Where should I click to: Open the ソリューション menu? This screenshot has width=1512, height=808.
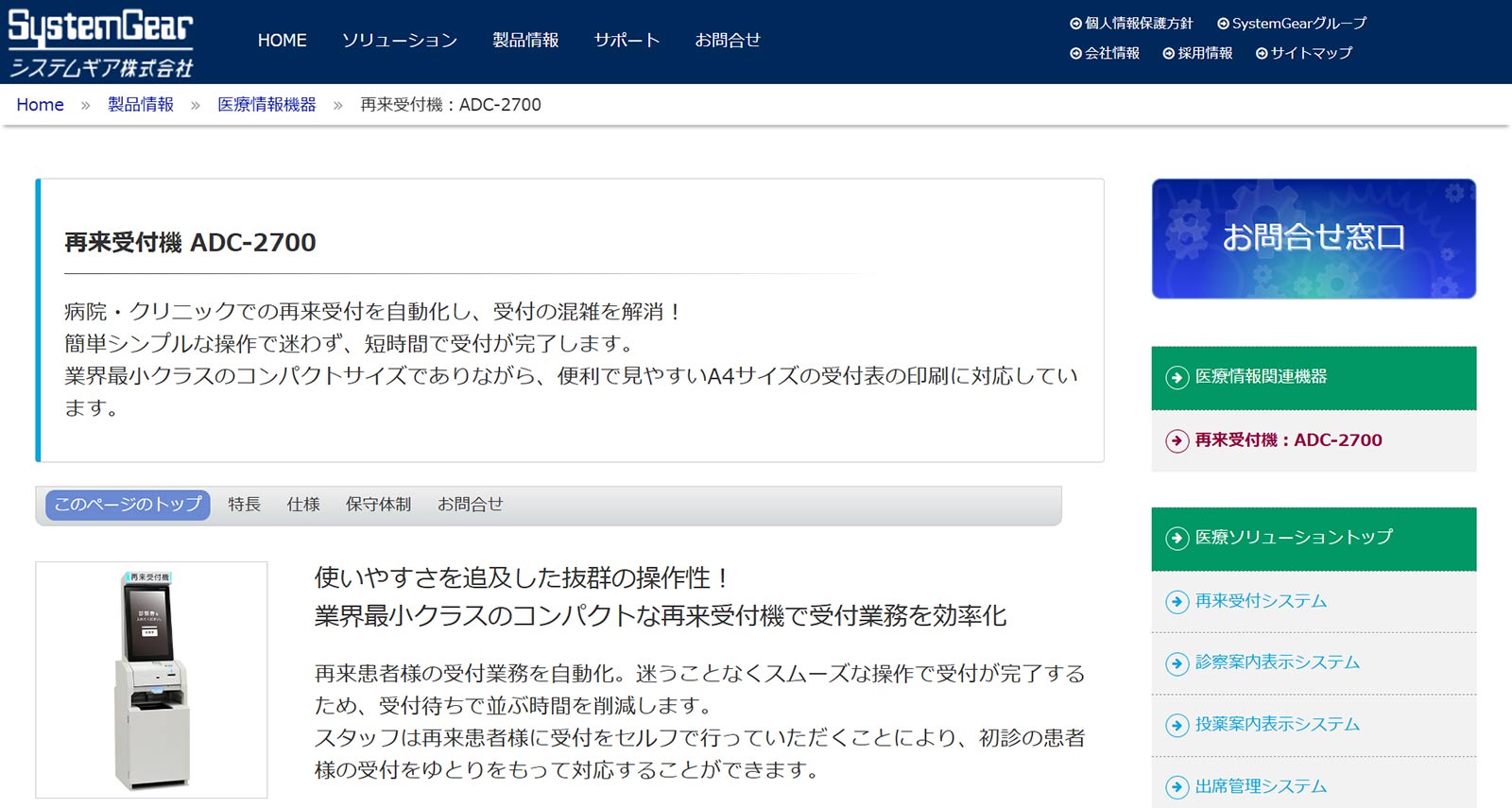(400, 41)
